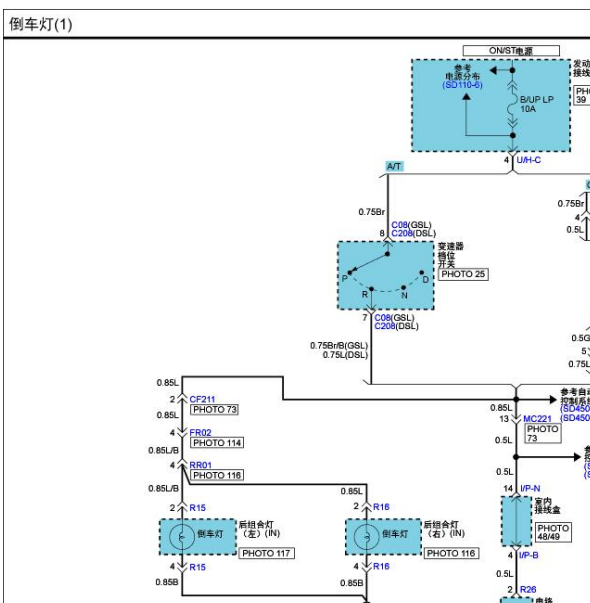
Task: Open PHOTO 25 box beside shift switch
Action: (463, 274)
